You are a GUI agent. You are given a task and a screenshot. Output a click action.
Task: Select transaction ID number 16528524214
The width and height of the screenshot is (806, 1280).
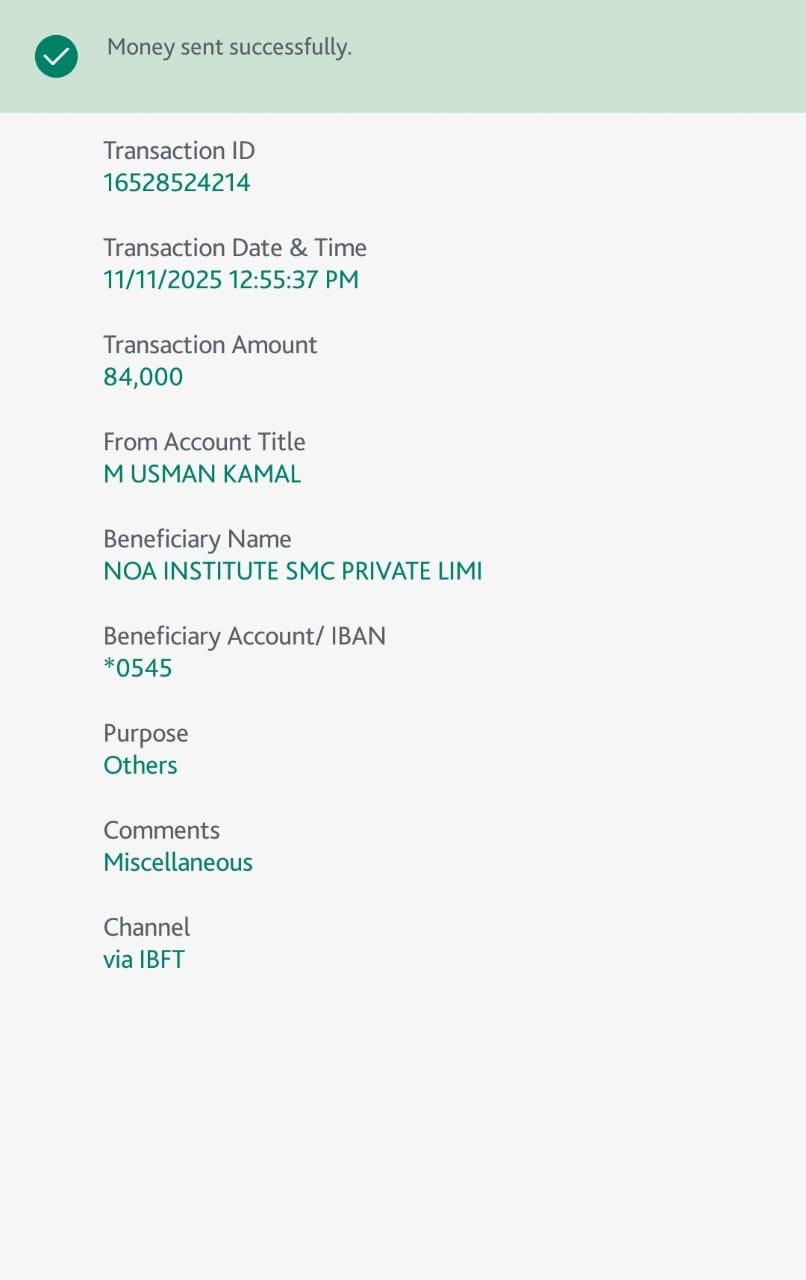pyautogui.click(x=177, y=183)
